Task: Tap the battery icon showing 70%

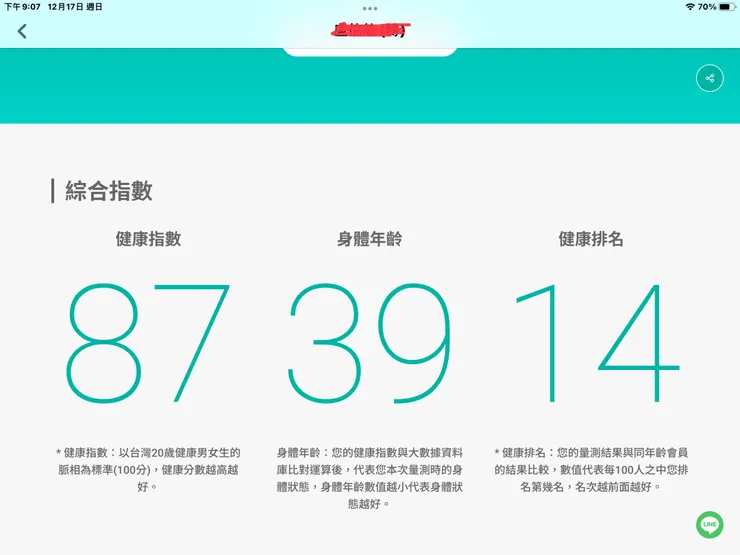Action: pos(727,7)
